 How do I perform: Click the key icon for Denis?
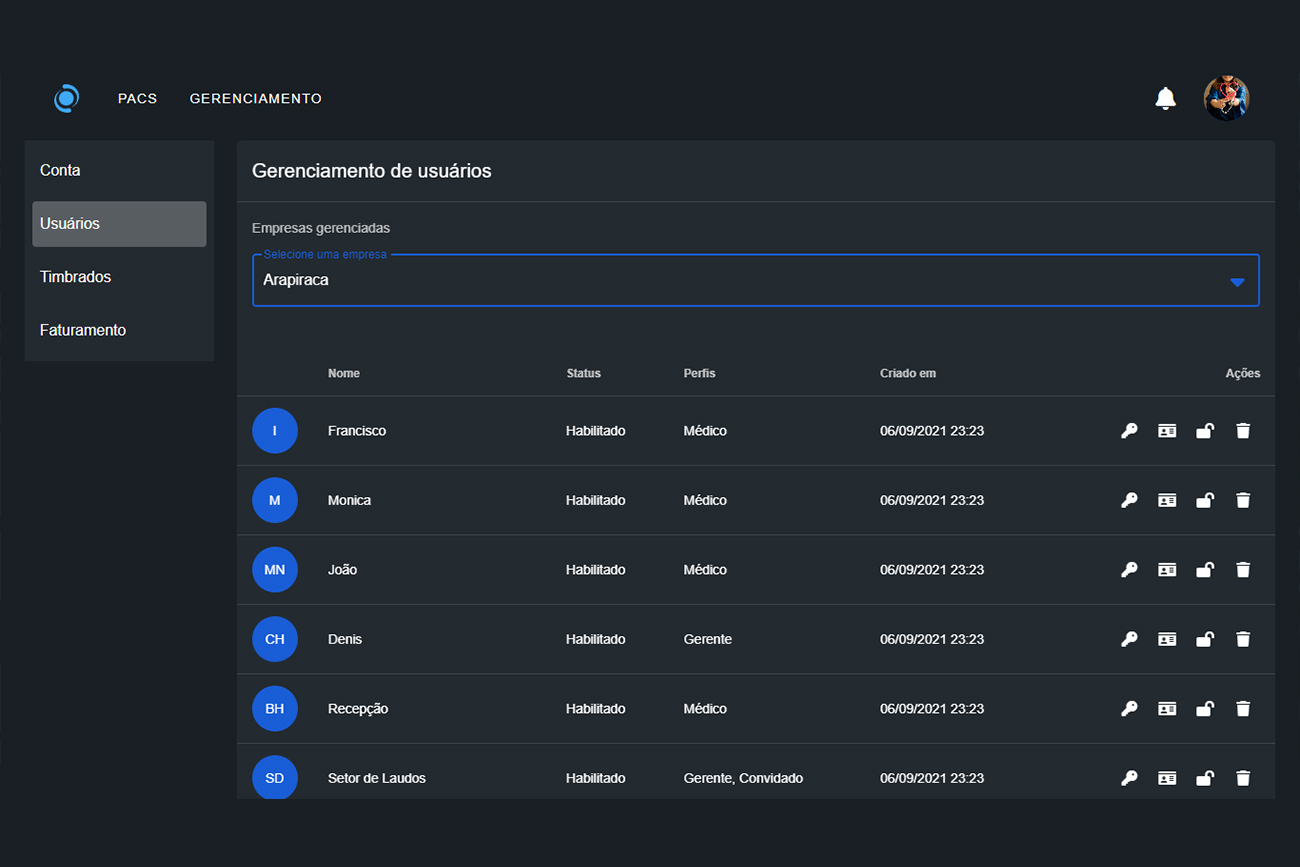[1129, 639]
